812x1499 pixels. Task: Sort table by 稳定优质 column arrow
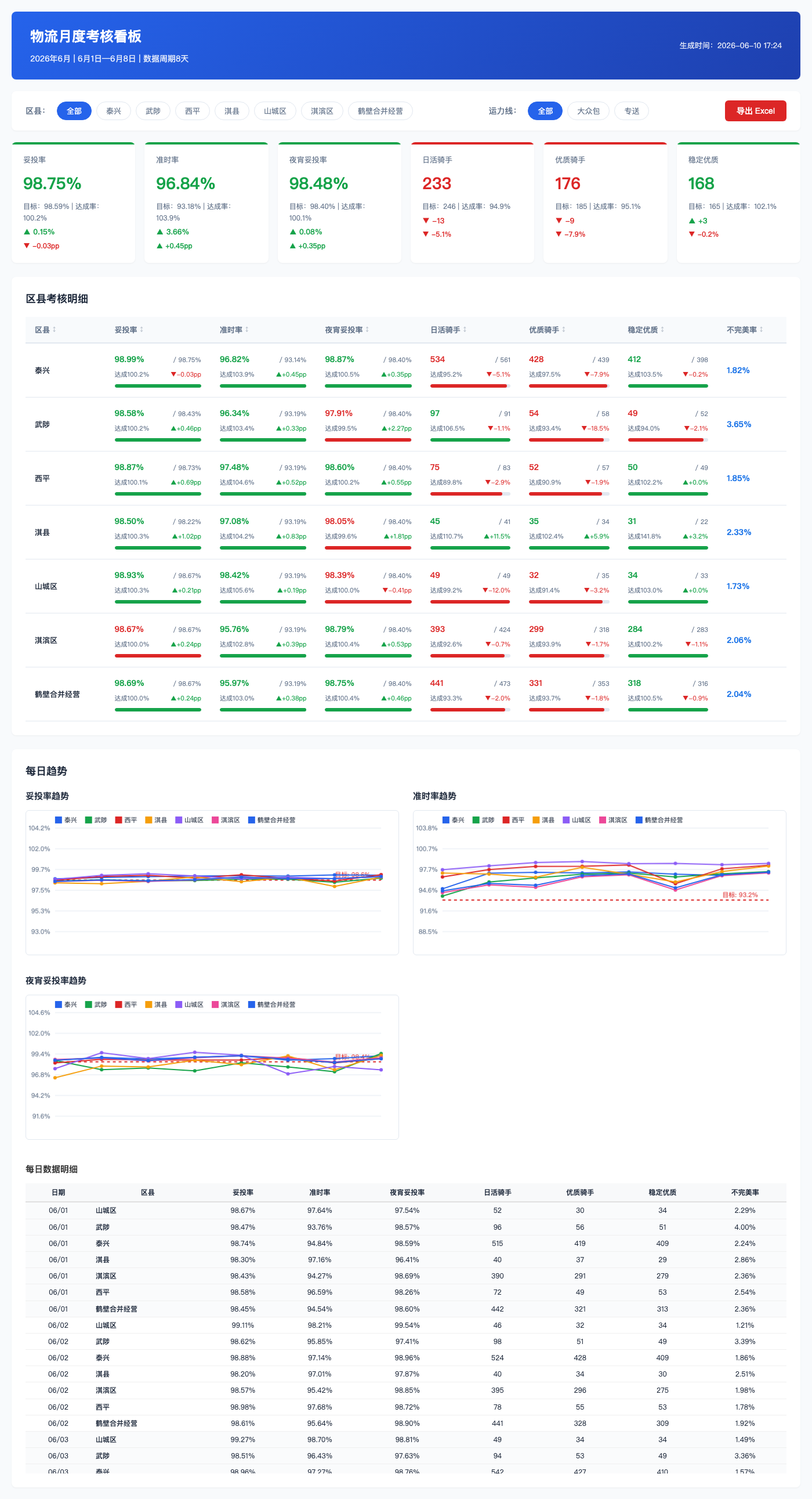[x=662, y=330]
